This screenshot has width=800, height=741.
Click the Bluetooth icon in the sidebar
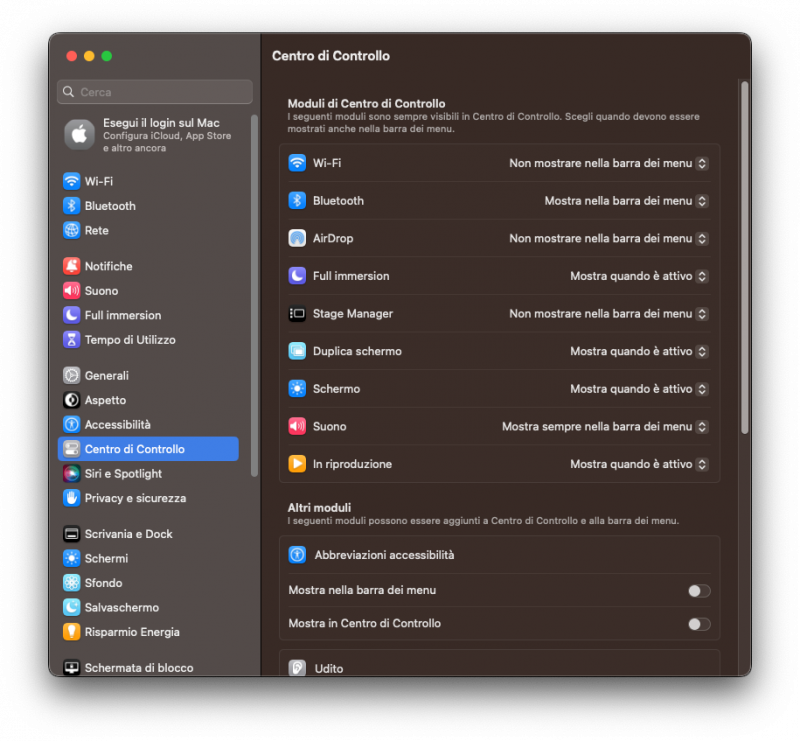coord(71,206)
